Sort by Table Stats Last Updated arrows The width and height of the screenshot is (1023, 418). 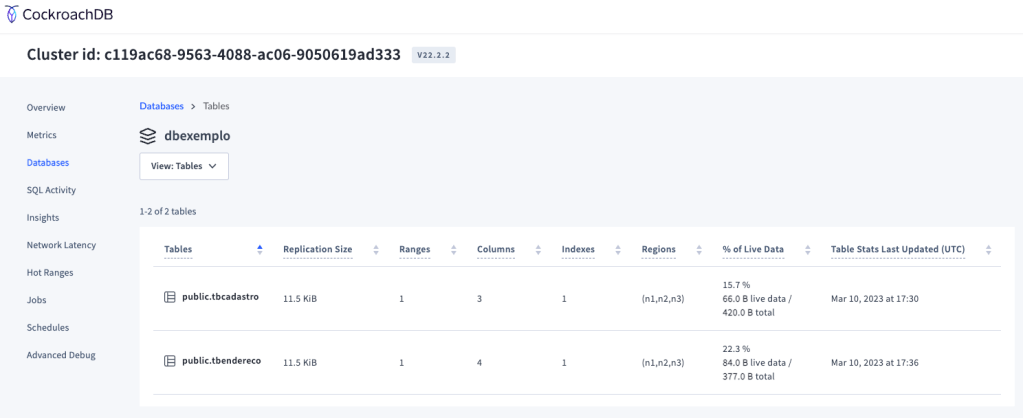pyautogui.click(x=988, y=249)
